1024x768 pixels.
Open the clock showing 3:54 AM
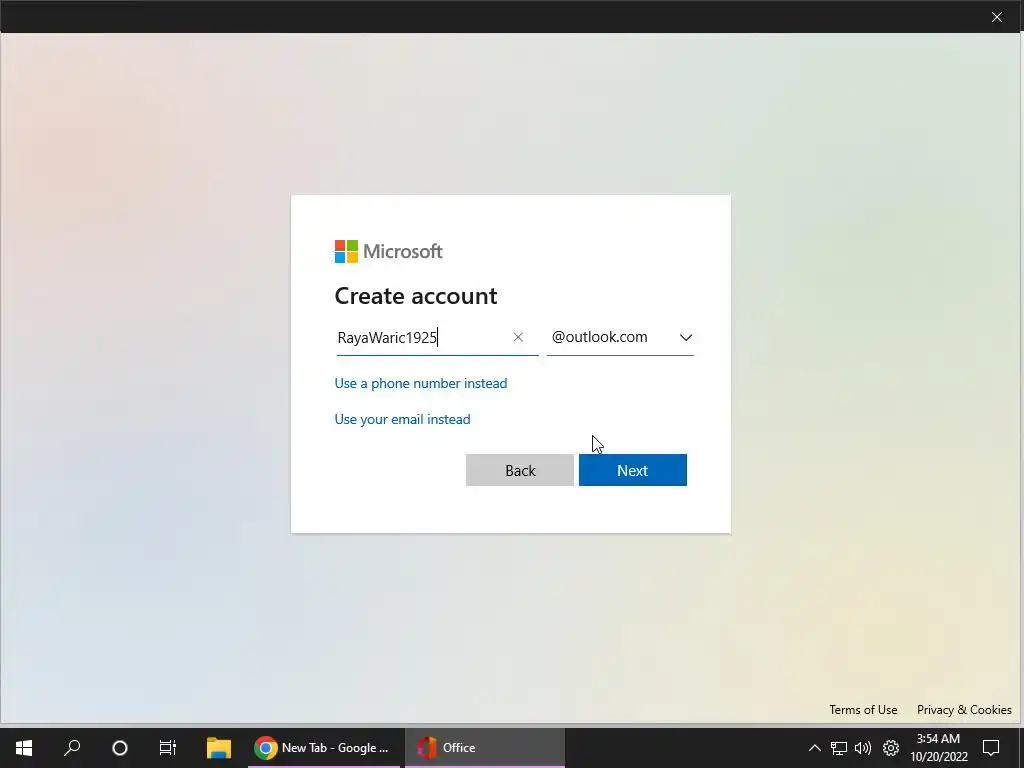[x=938, y=748]
